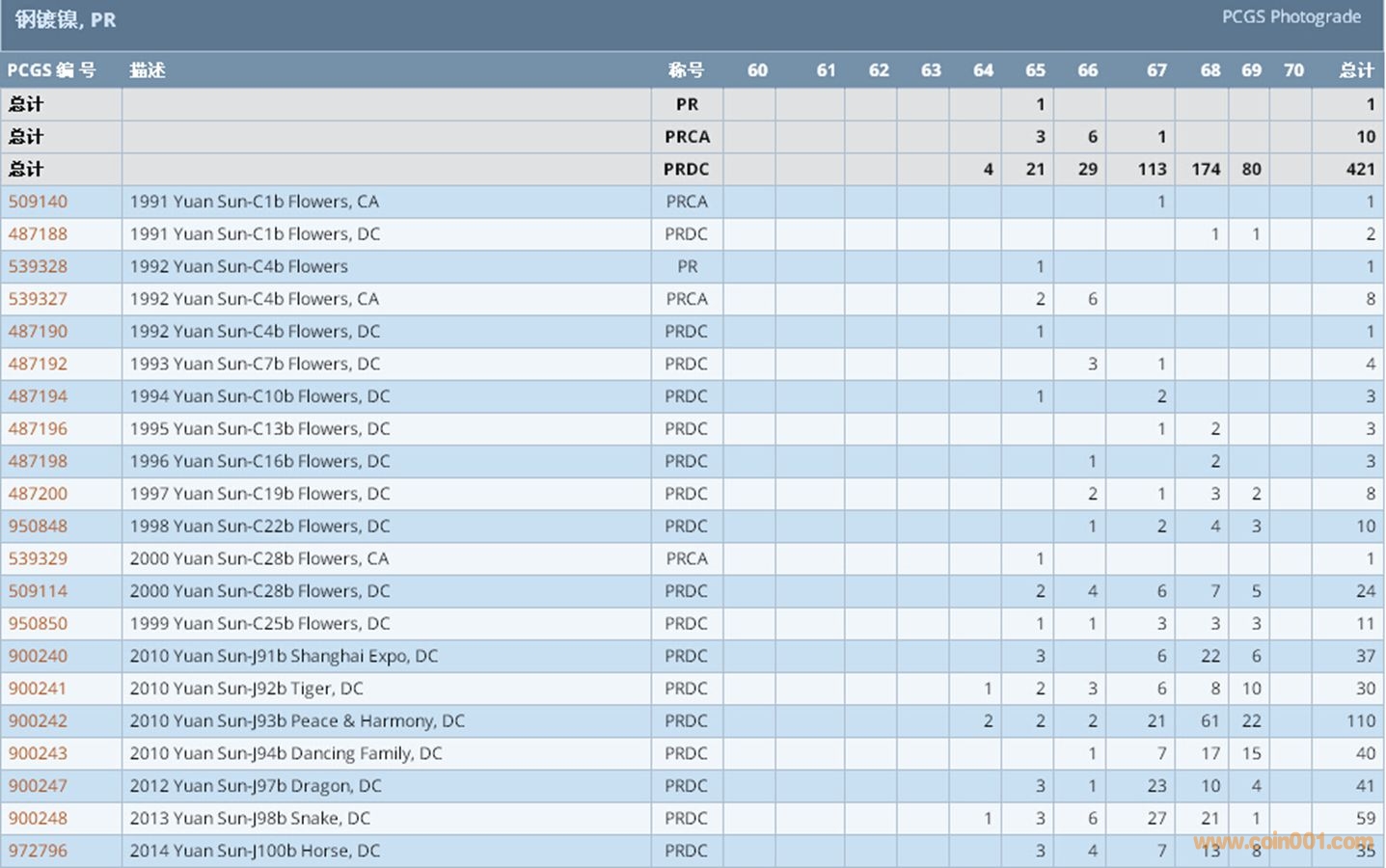Open PCGS number 950848 link
The height and width of the screenshot is (868, 1386).
pos(39,527)
